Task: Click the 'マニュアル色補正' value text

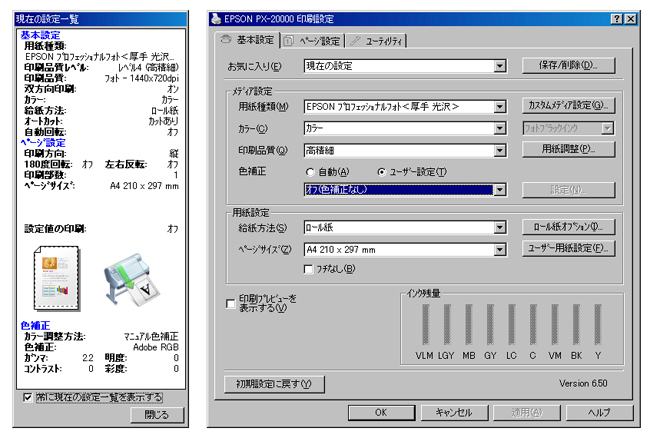Action: click(151, 336)
